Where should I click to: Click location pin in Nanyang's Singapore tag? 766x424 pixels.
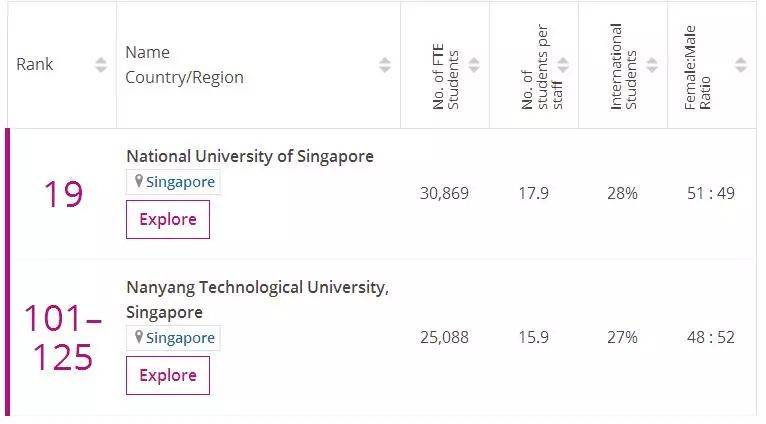coord(139,338)
